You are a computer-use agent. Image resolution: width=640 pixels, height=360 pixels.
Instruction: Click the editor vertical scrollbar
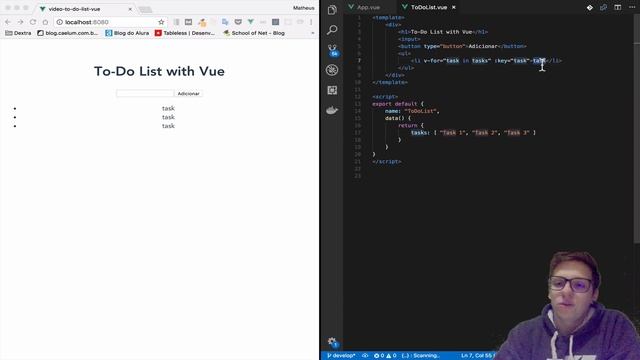637,129
